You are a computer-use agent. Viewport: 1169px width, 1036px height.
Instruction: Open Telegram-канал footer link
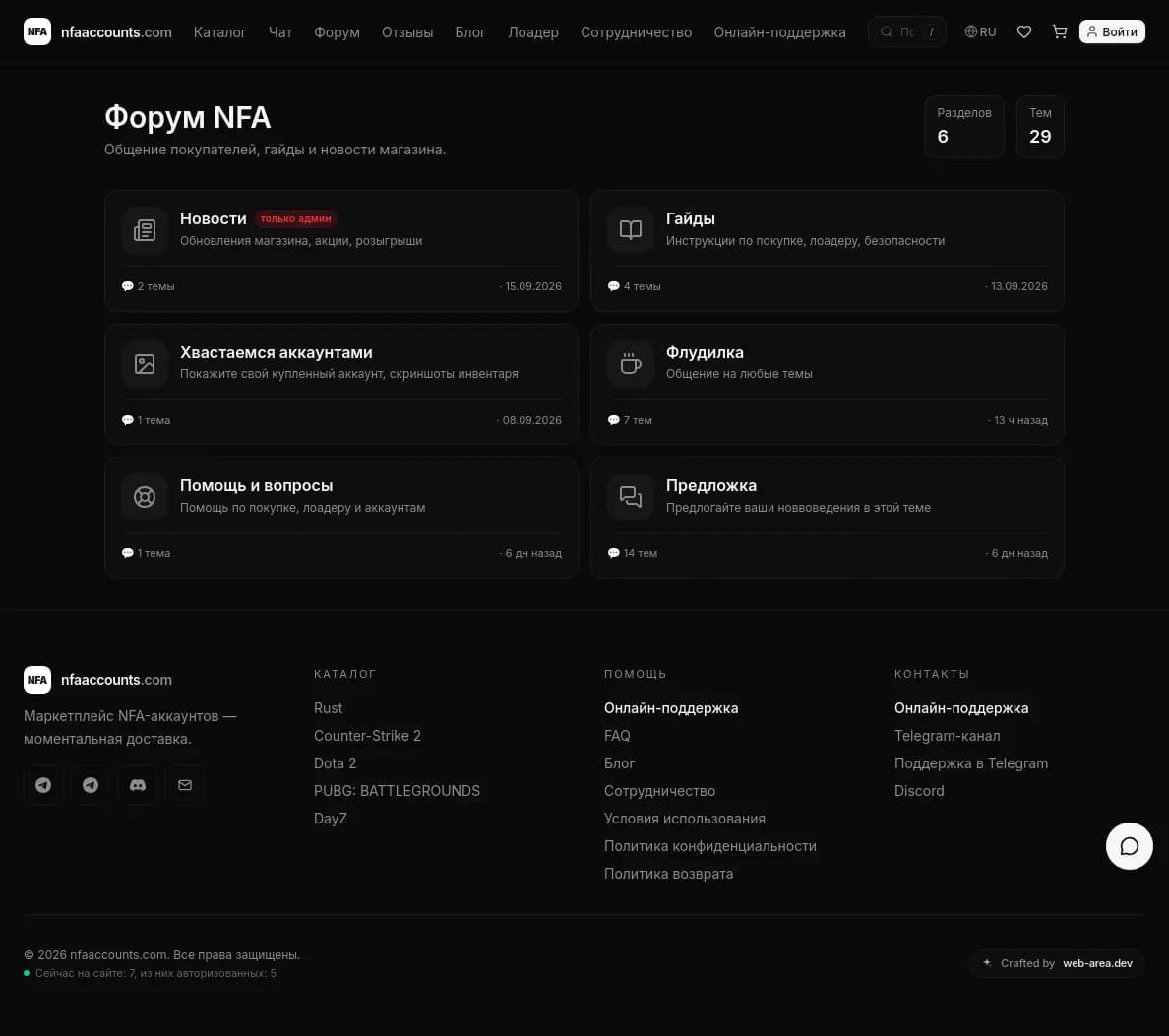tap(947, 736)
